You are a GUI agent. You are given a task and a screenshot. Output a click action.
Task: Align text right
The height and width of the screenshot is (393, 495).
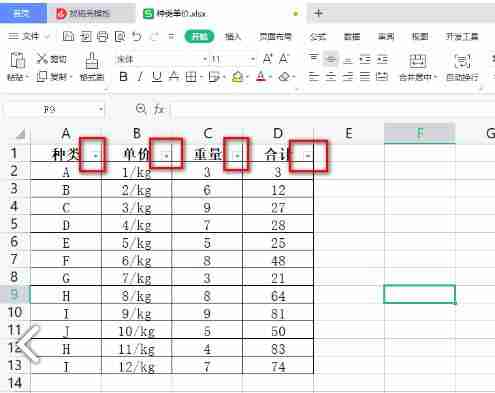pos(348,77)
